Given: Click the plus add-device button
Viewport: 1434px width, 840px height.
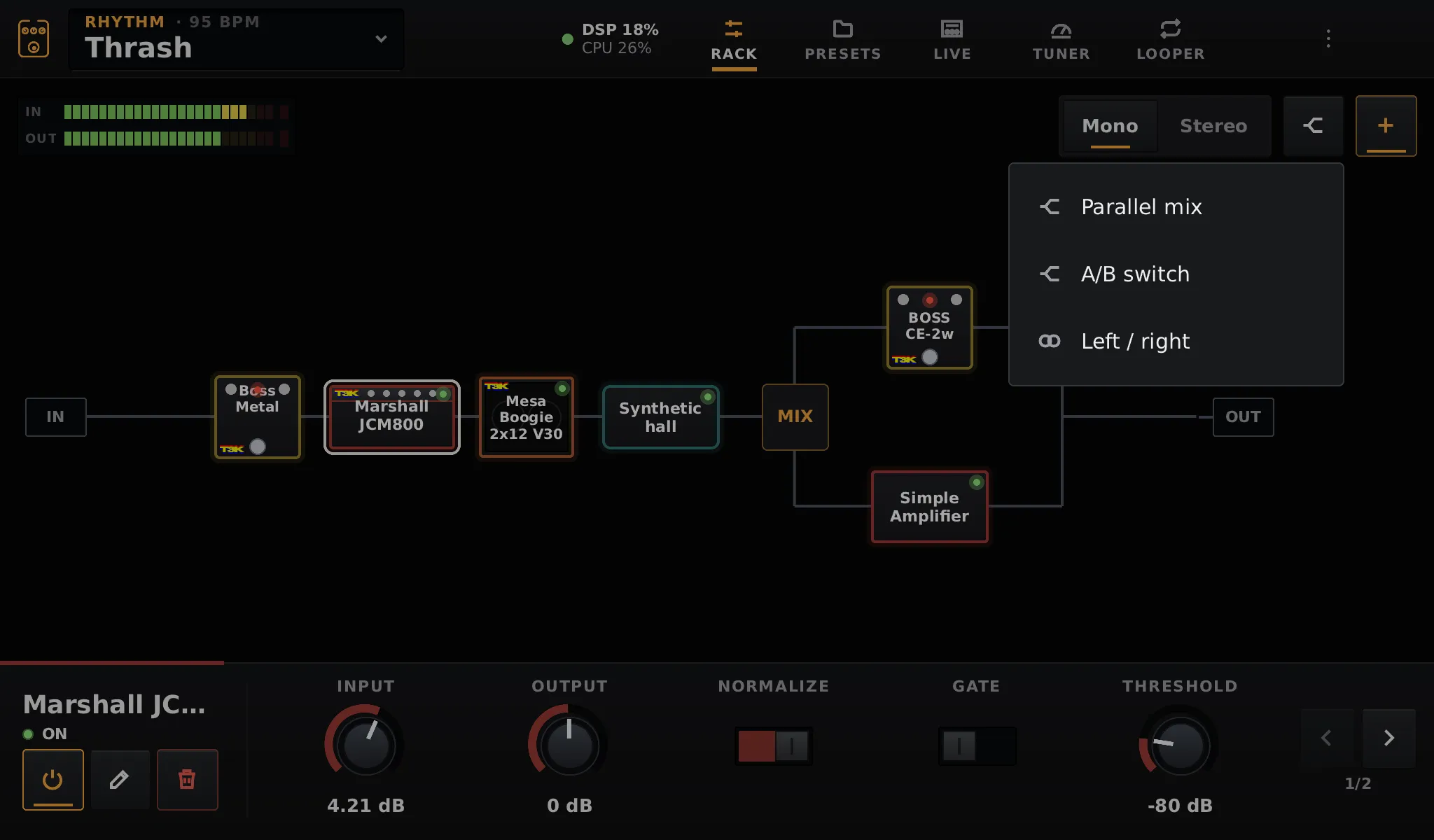Looking at the screenshot, I should pyautogui.click(x=1386, y=126).
